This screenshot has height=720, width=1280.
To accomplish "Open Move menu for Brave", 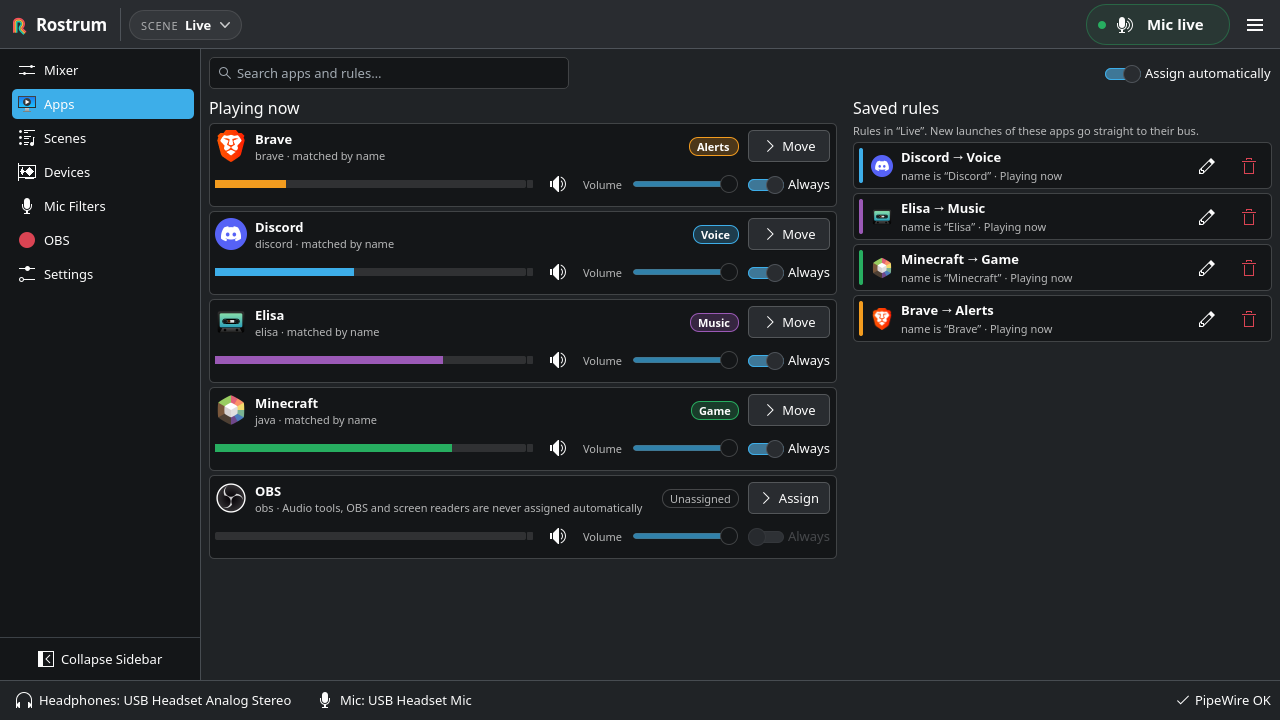I will tap(789, 146).
